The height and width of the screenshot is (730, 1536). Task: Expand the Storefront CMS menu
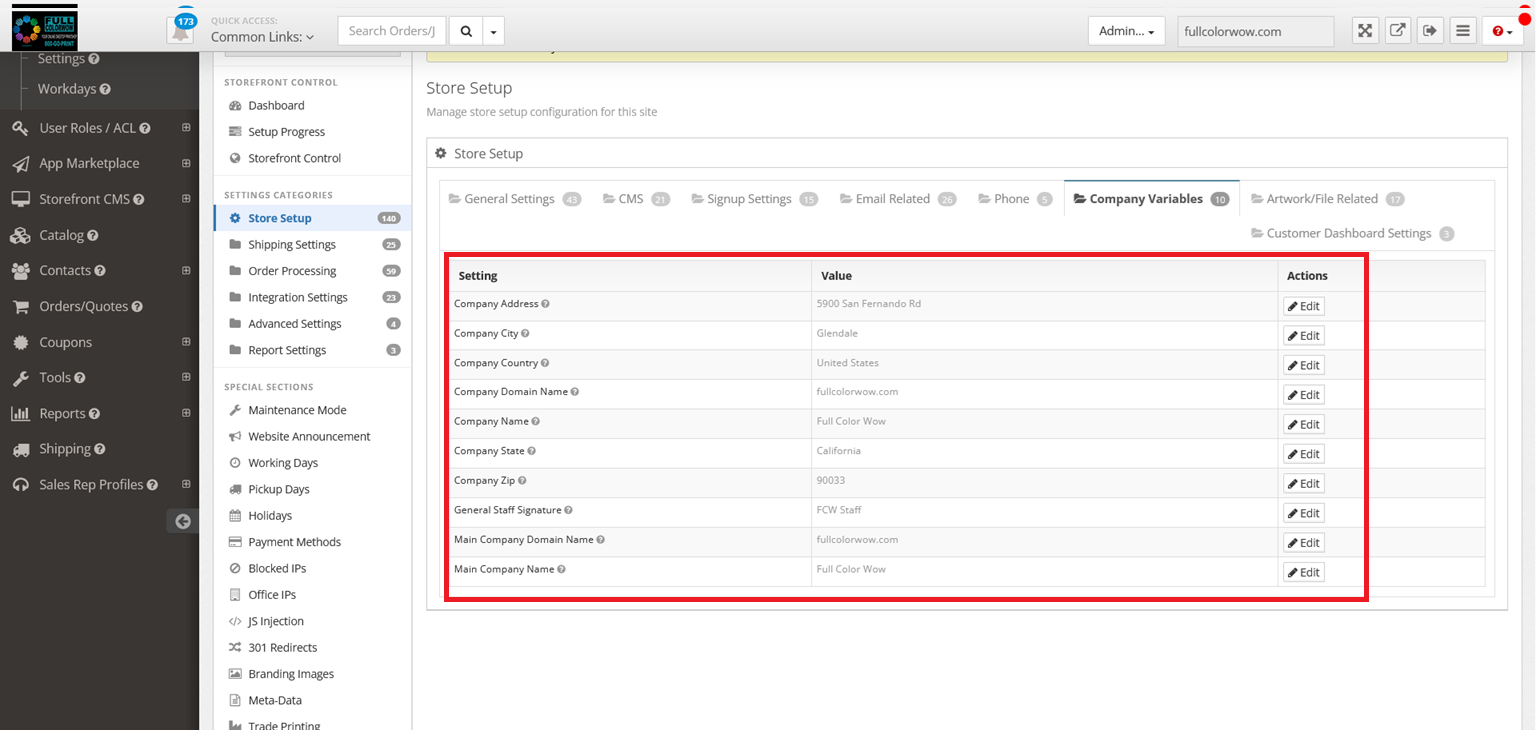[186, 199]
